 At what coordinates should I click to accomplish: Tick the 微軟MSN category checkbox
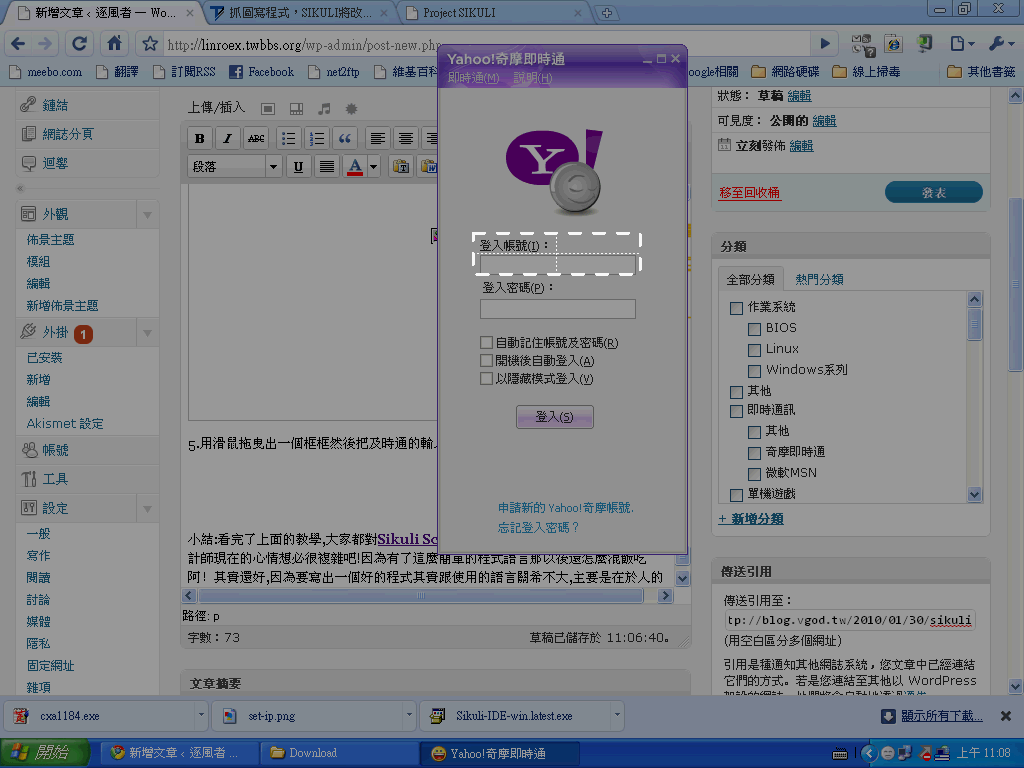coord(754,473)
